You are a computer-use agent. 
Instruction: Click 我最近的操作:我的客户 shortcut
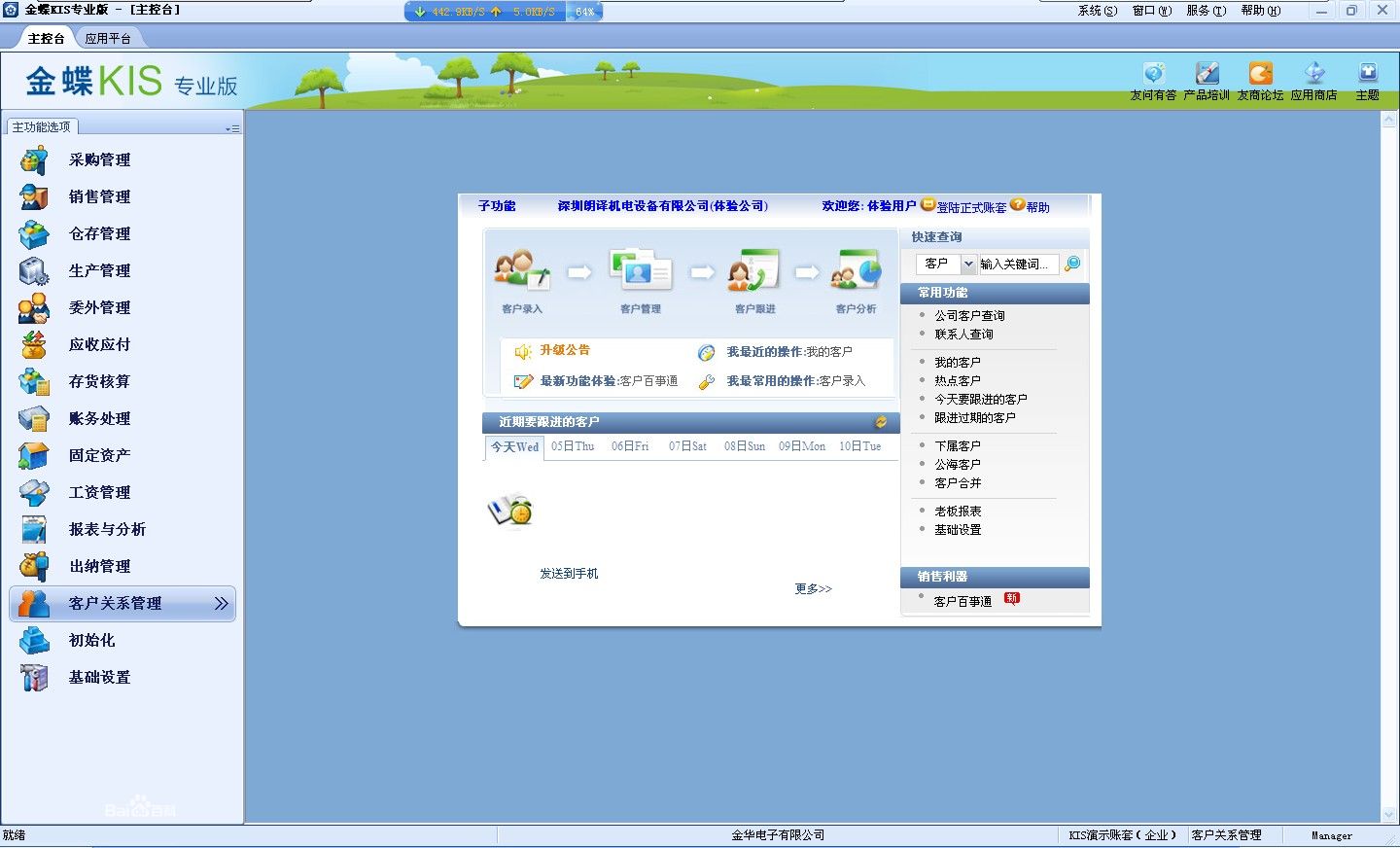point(788,352)
